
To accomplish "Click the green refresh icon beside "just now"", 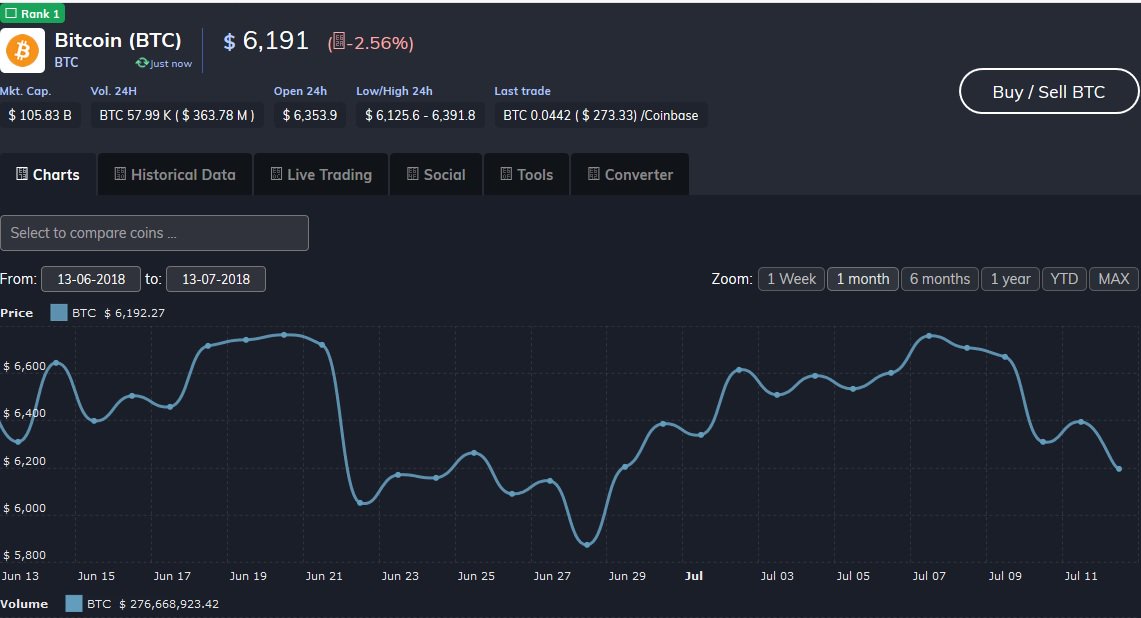I will [x=142, y=63].
